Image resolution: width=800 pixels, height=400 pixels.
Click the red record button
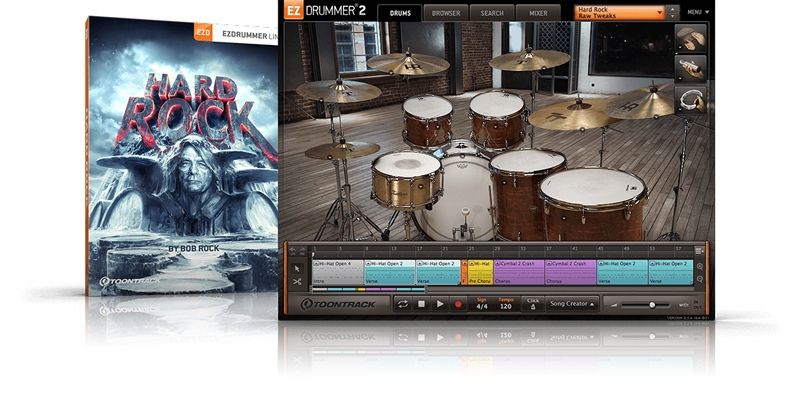[459, 303]
